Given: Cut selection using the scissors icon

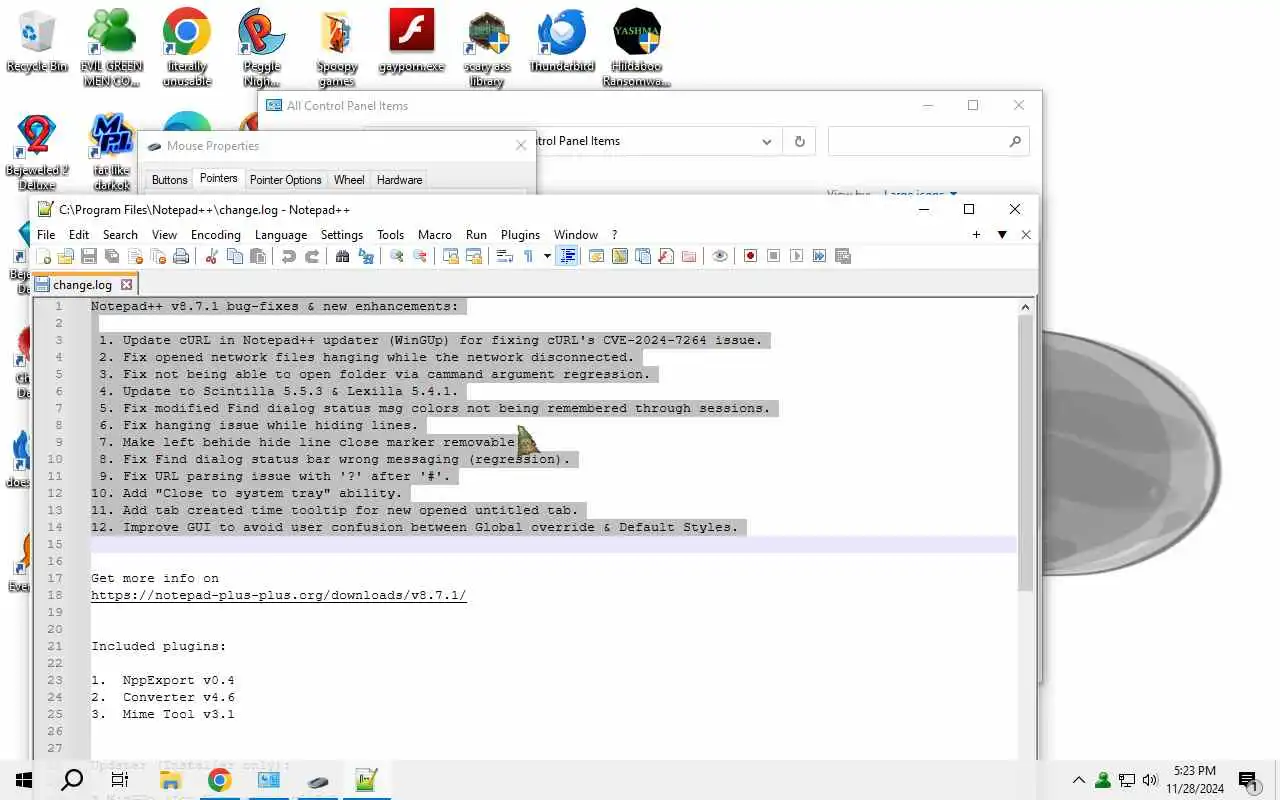Looking at the screenshot, I should (211, 256).
